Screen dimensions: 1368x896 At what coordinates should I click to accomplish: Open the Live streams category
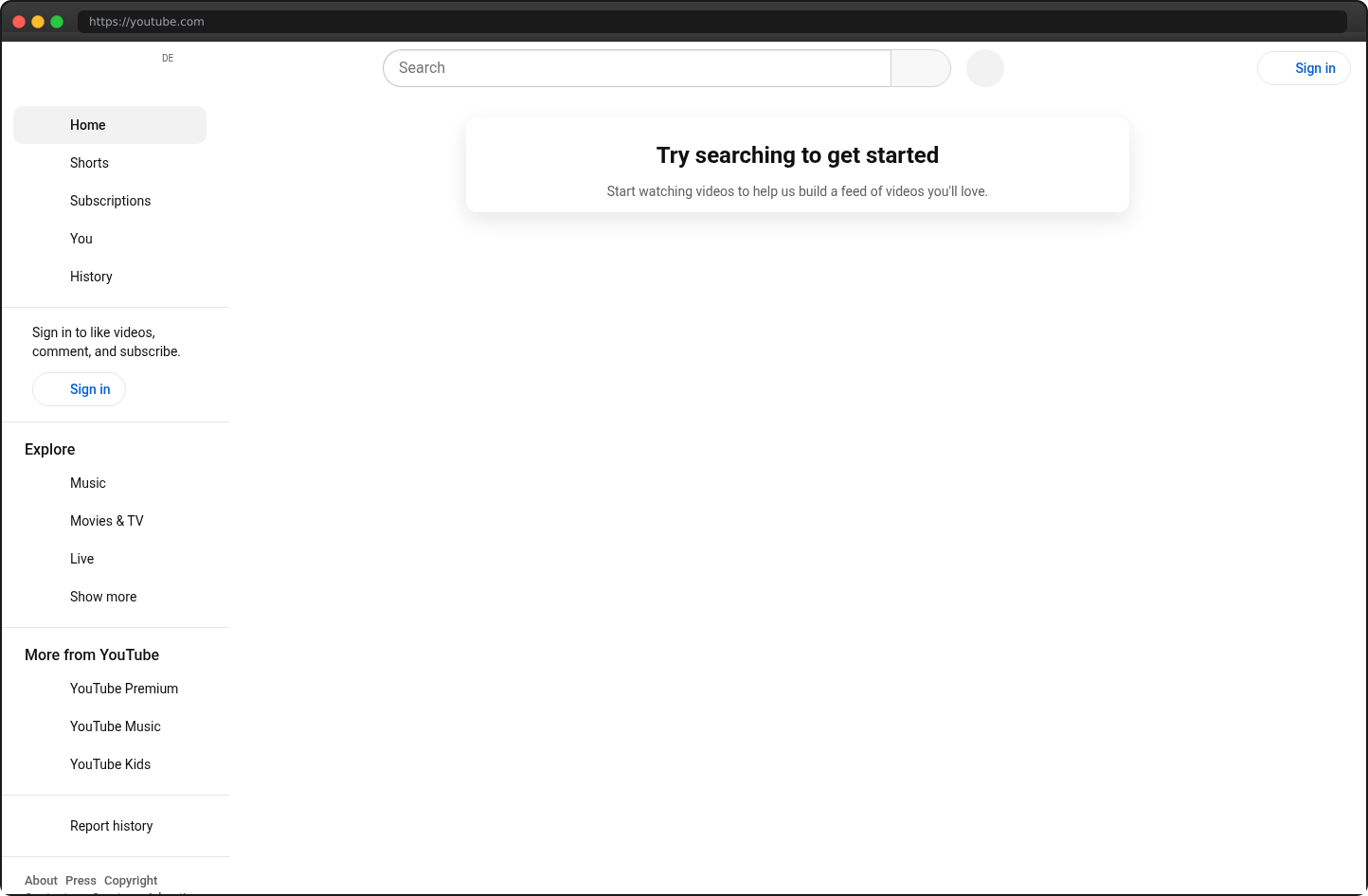click(81, 558)
